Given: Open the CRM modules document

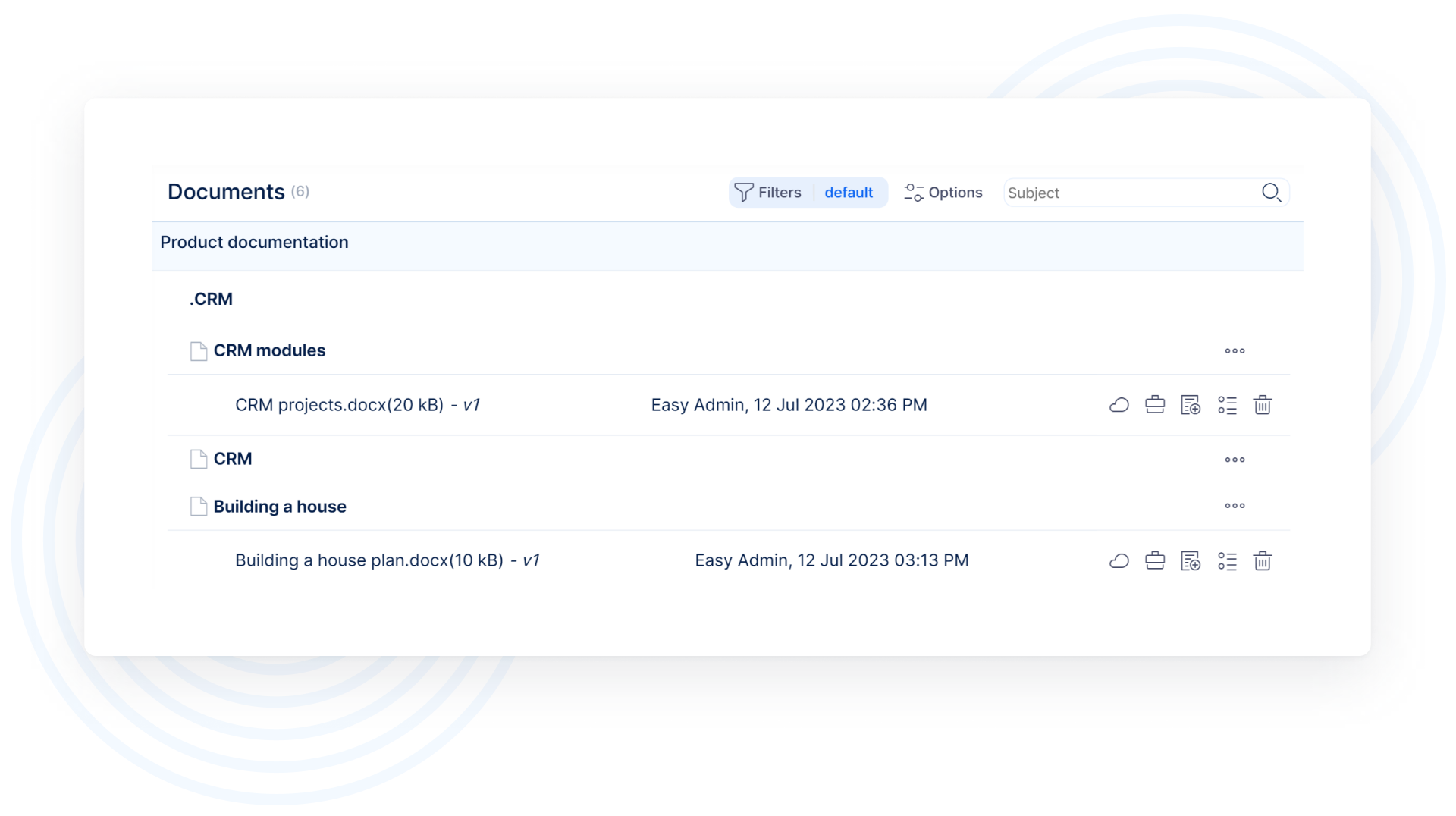Looking at the screenshot, I should pos(269,351).
